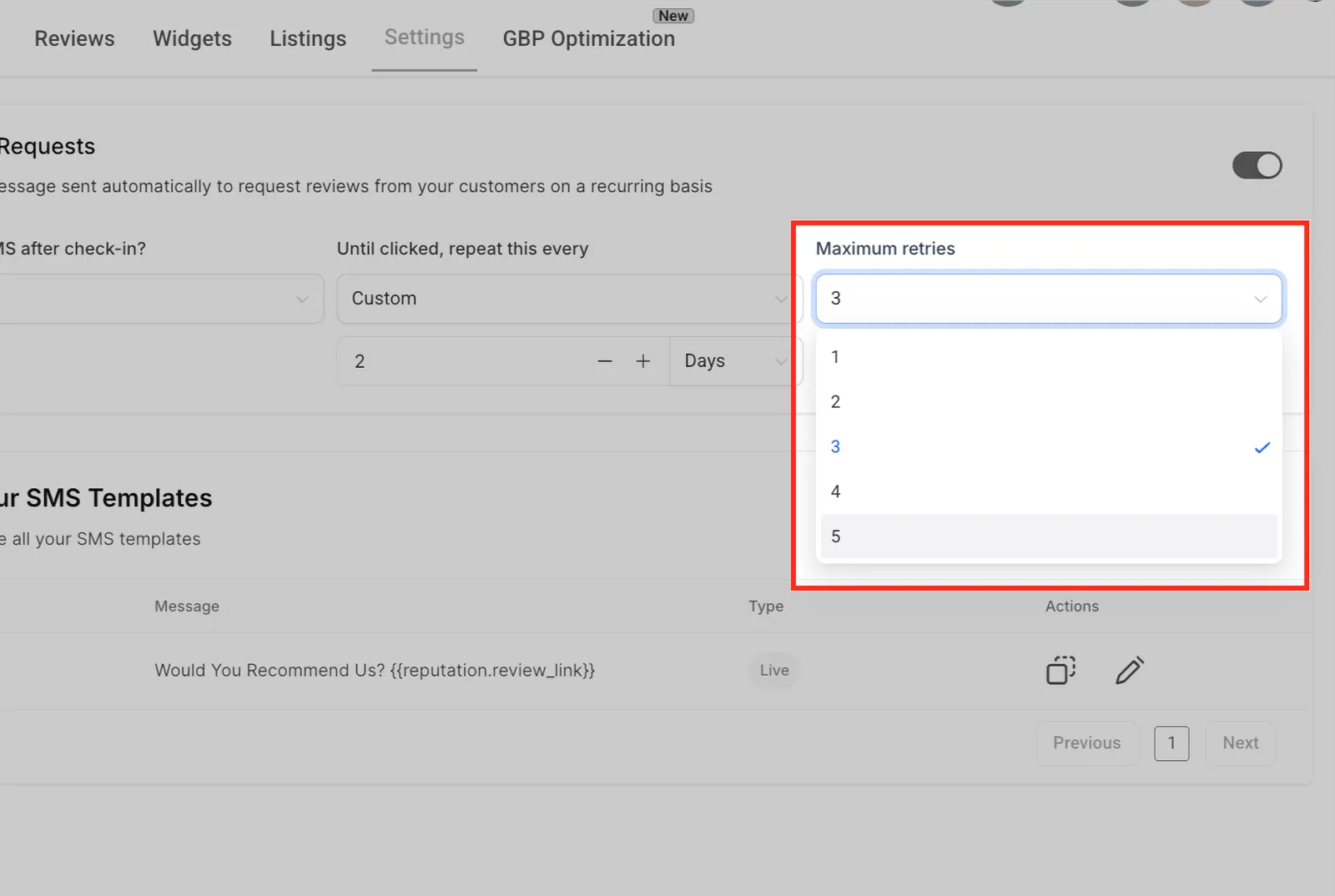Click the Message column header
1335x896 pixels.
click(187, 607)
